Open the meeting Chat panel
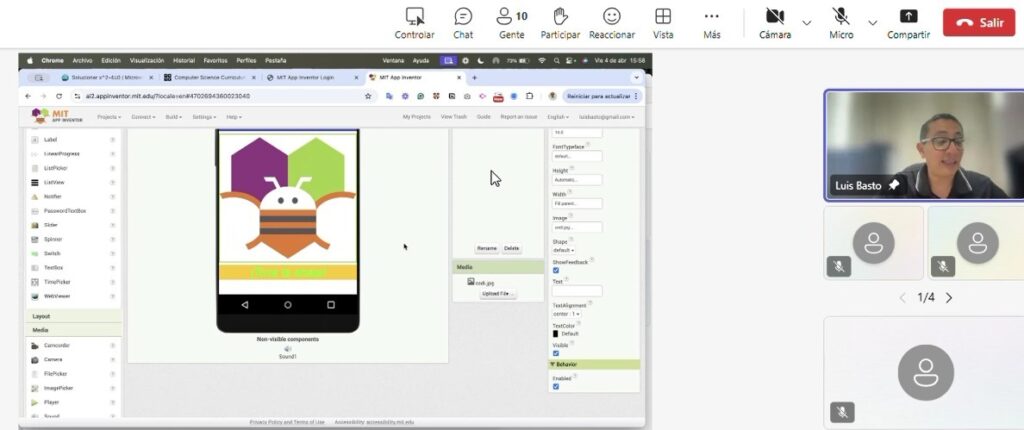The height and width of the screenshot is (430, 1024). point(463,24)
